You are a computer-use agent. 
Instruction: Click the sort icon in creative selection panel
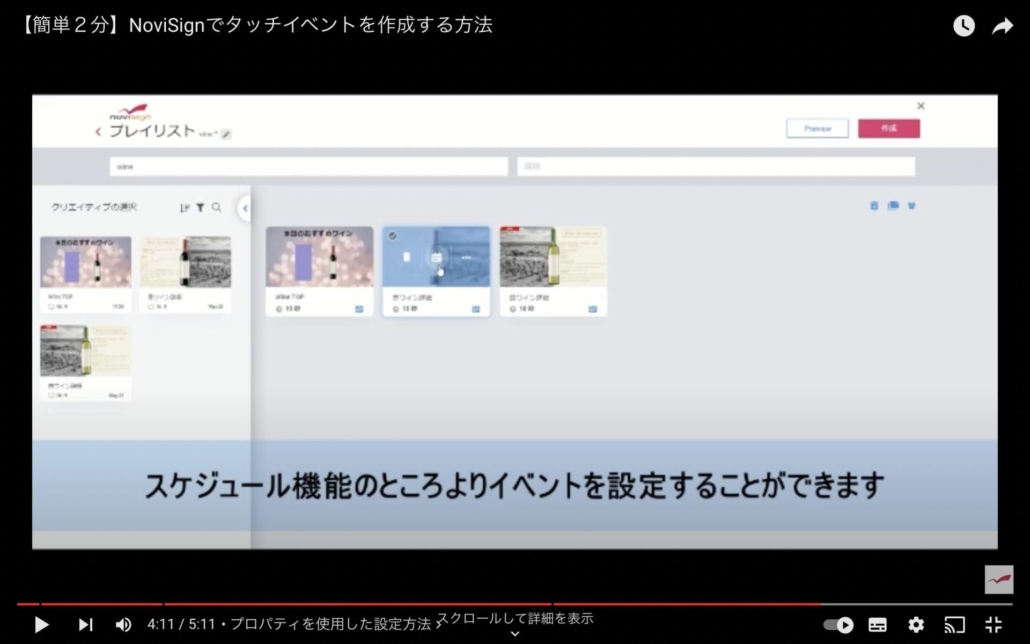pyautogui.click(x=185, y=208)
